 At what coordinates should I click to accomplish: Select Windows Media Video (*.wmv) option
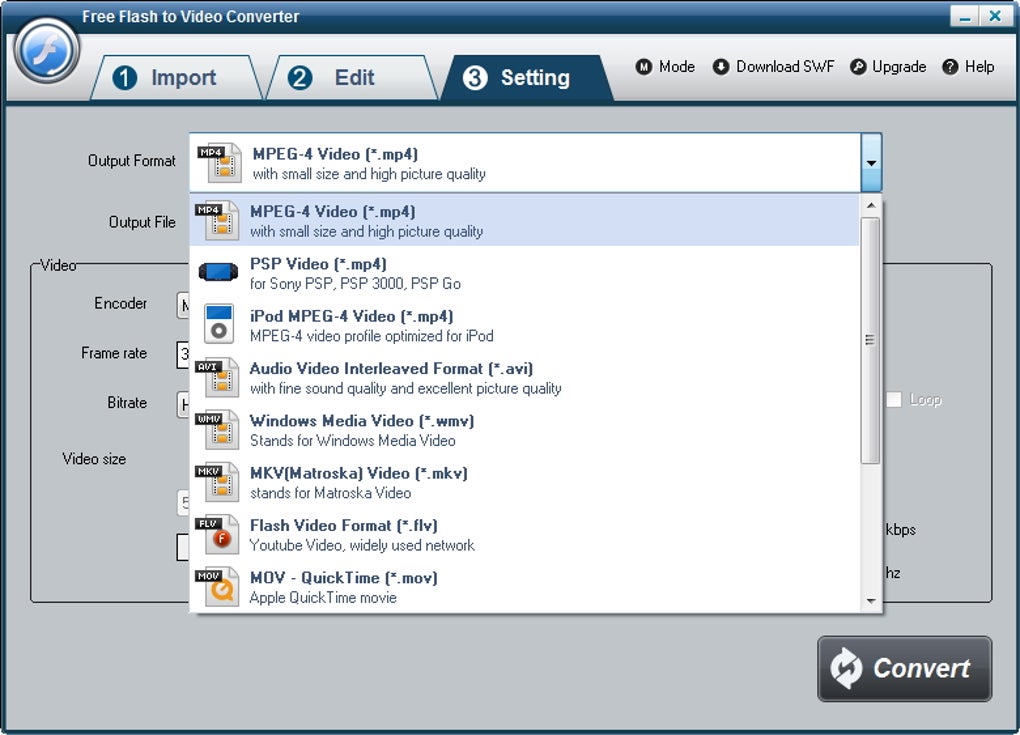(x=524, y=429)
